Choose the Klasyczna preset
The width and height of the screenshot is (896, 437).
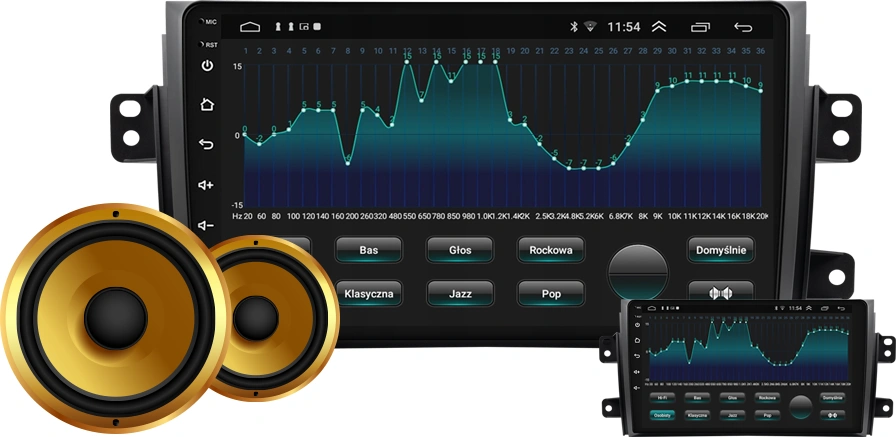[369, 294]
